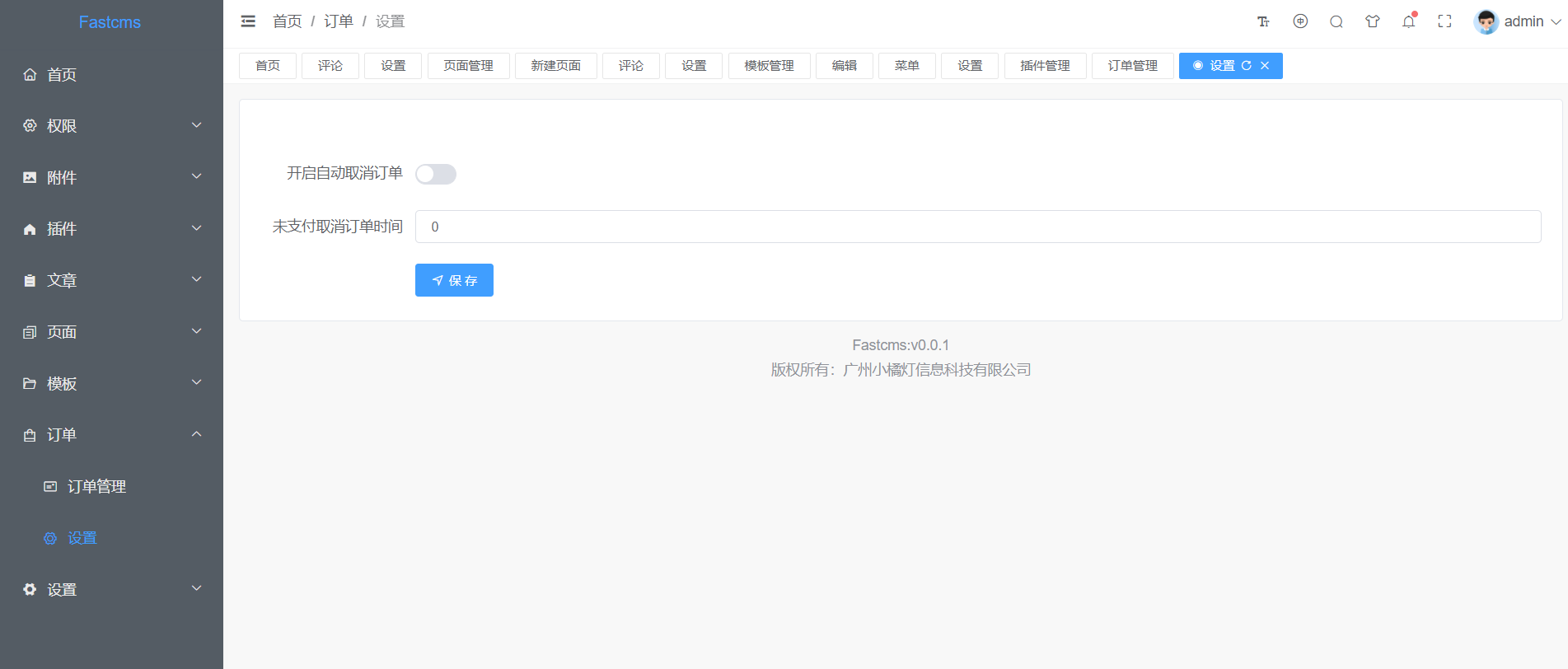The width and height of the screenshot is (1568, 669).
Task: Click the 保存 button
Action: point(454,280)
